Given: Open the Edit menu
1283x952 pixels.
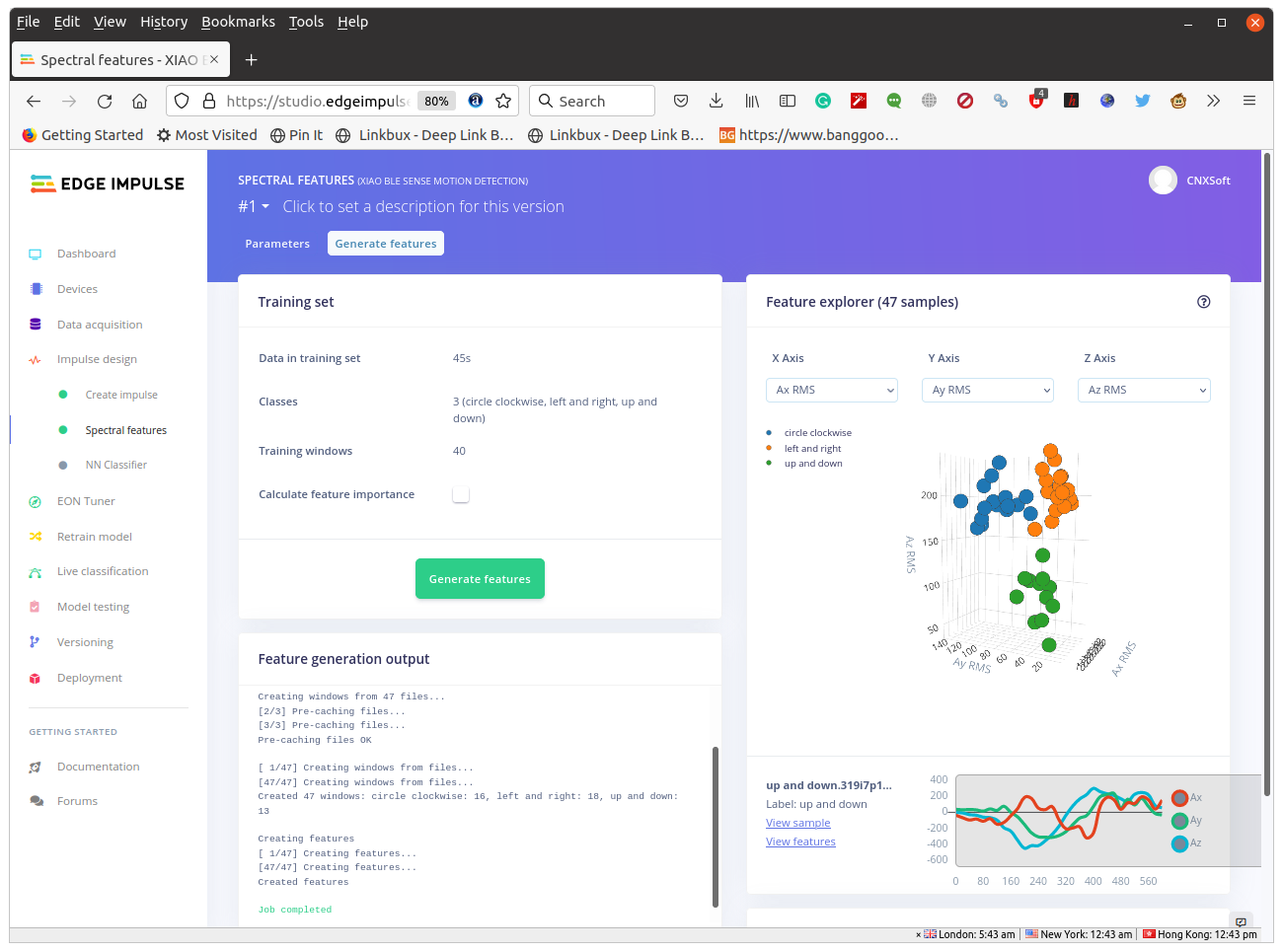Looking at the screenshot, I should [67, 22].
